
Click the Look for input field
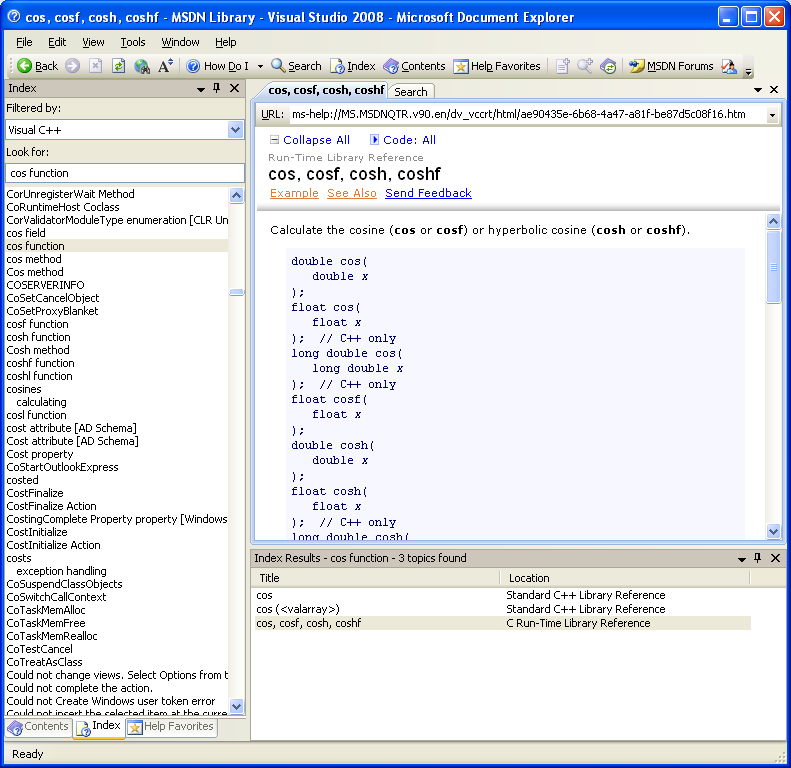(125, 173)
